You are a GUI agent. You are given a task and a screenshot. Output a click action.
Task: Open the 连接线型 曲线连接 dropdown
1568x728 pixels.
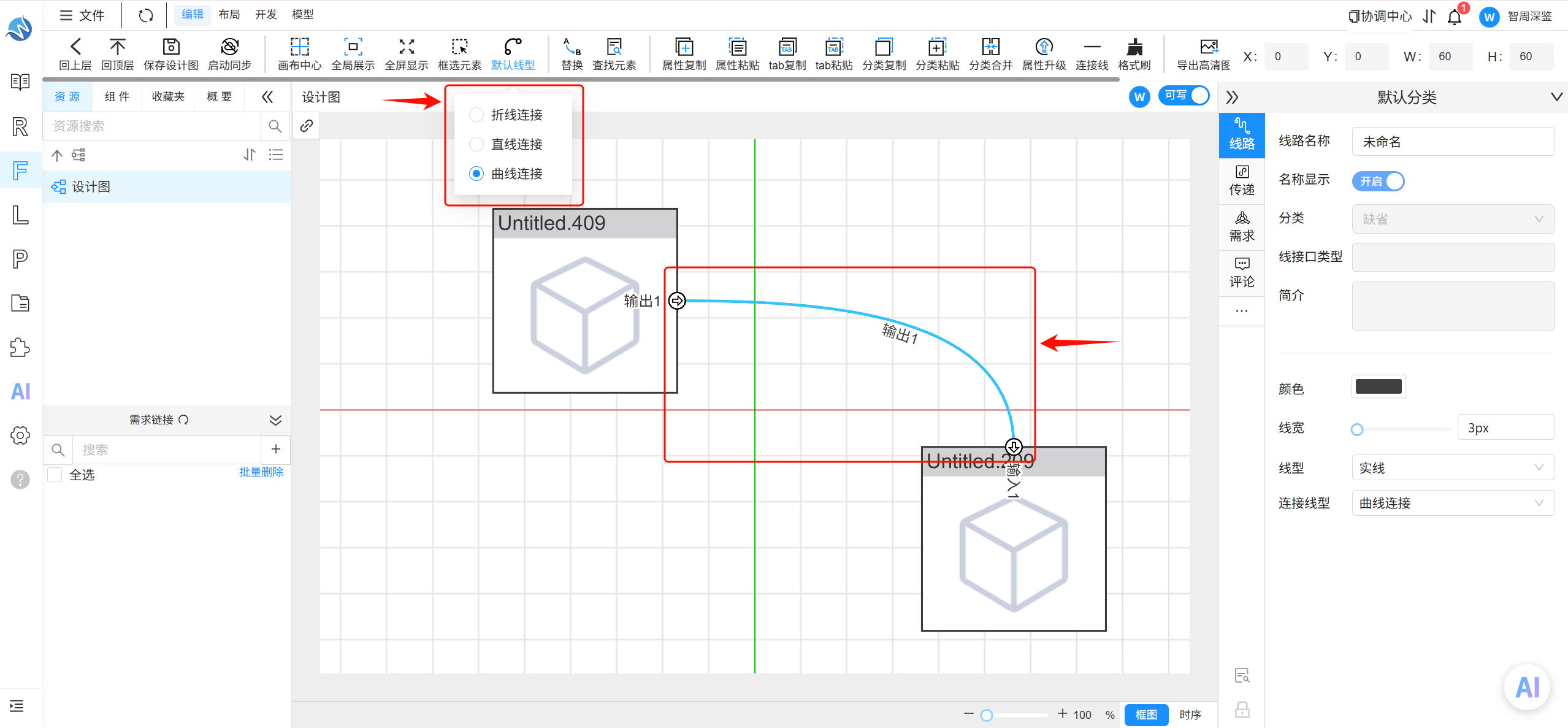[1453, 503]
